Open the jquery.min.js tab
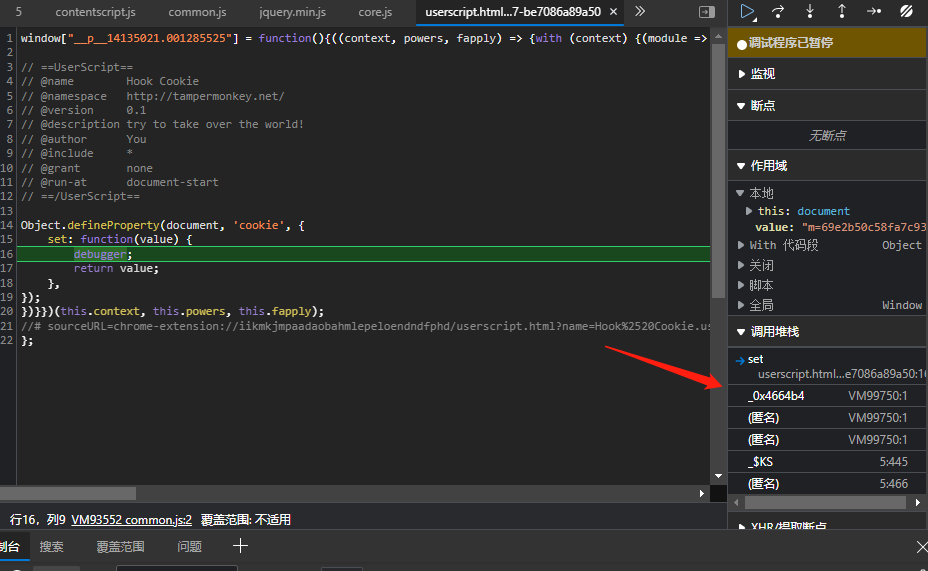Image resolution: width=928 pixels, height=571 pixels. coord(292,12)
